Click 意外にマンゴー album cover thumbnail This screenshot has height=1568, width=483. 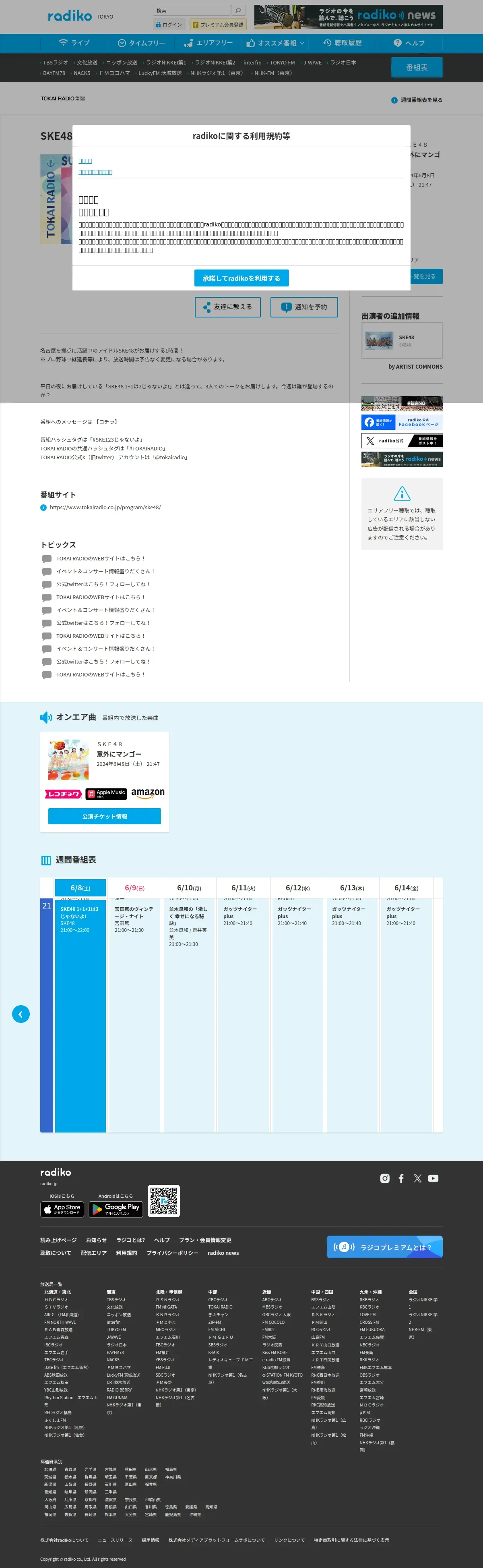68,760
